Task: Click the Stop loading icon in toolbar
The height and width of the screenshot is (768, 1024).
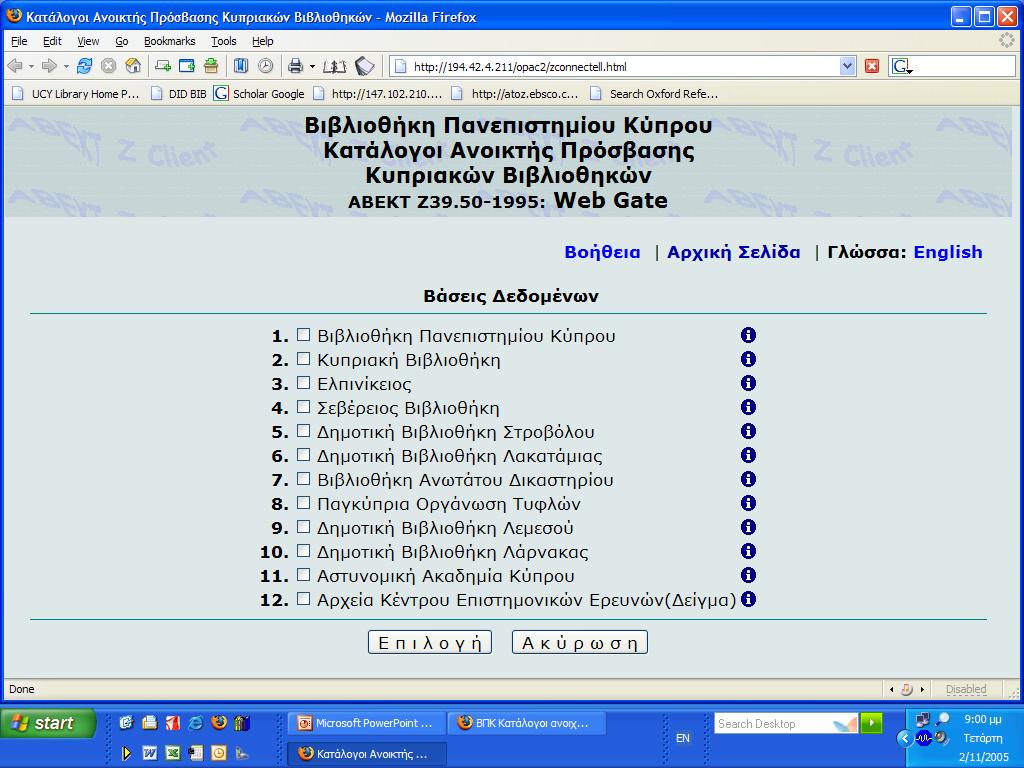Action: pyautogui.click(x=108, y=66)
